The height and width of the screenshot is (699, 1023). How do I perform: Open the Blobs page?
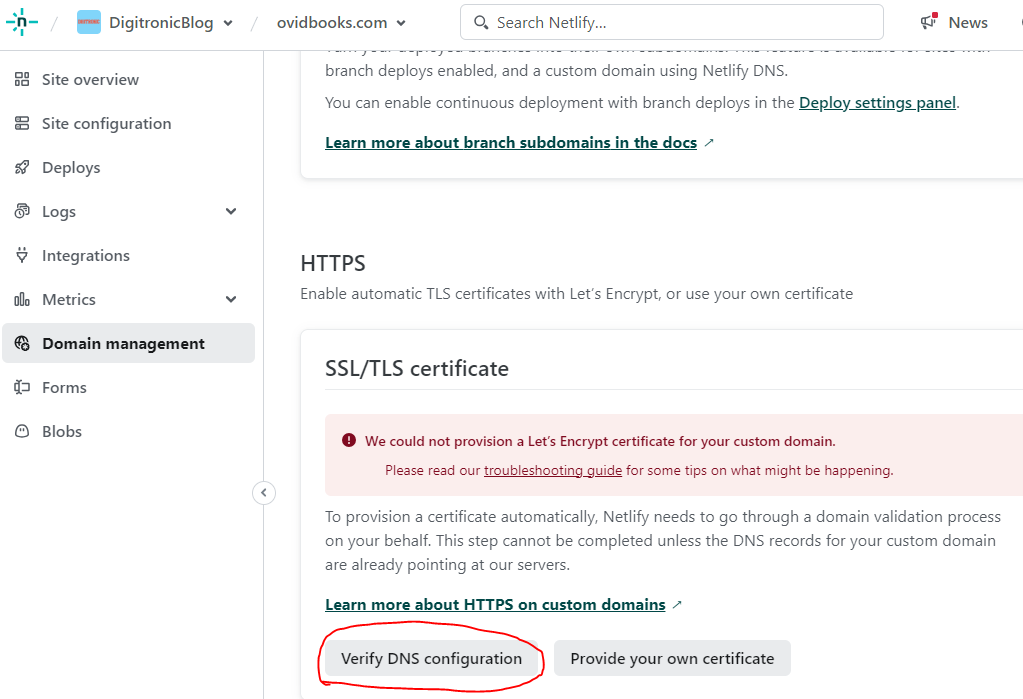pyautogui.click(x=62, y=431)
